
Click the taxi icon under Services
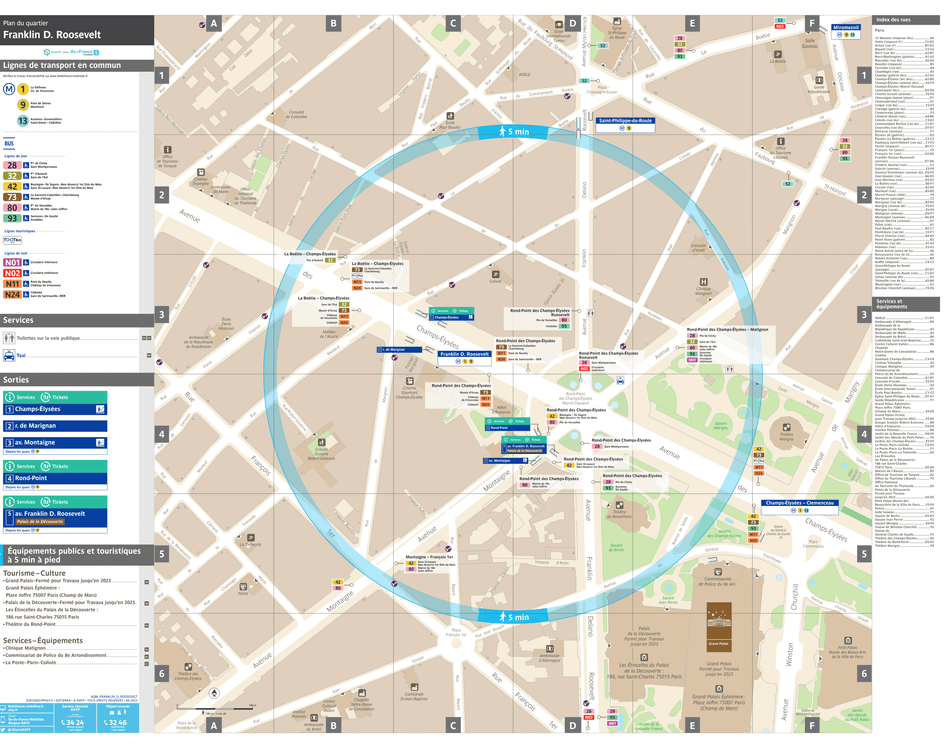point(9,355)
